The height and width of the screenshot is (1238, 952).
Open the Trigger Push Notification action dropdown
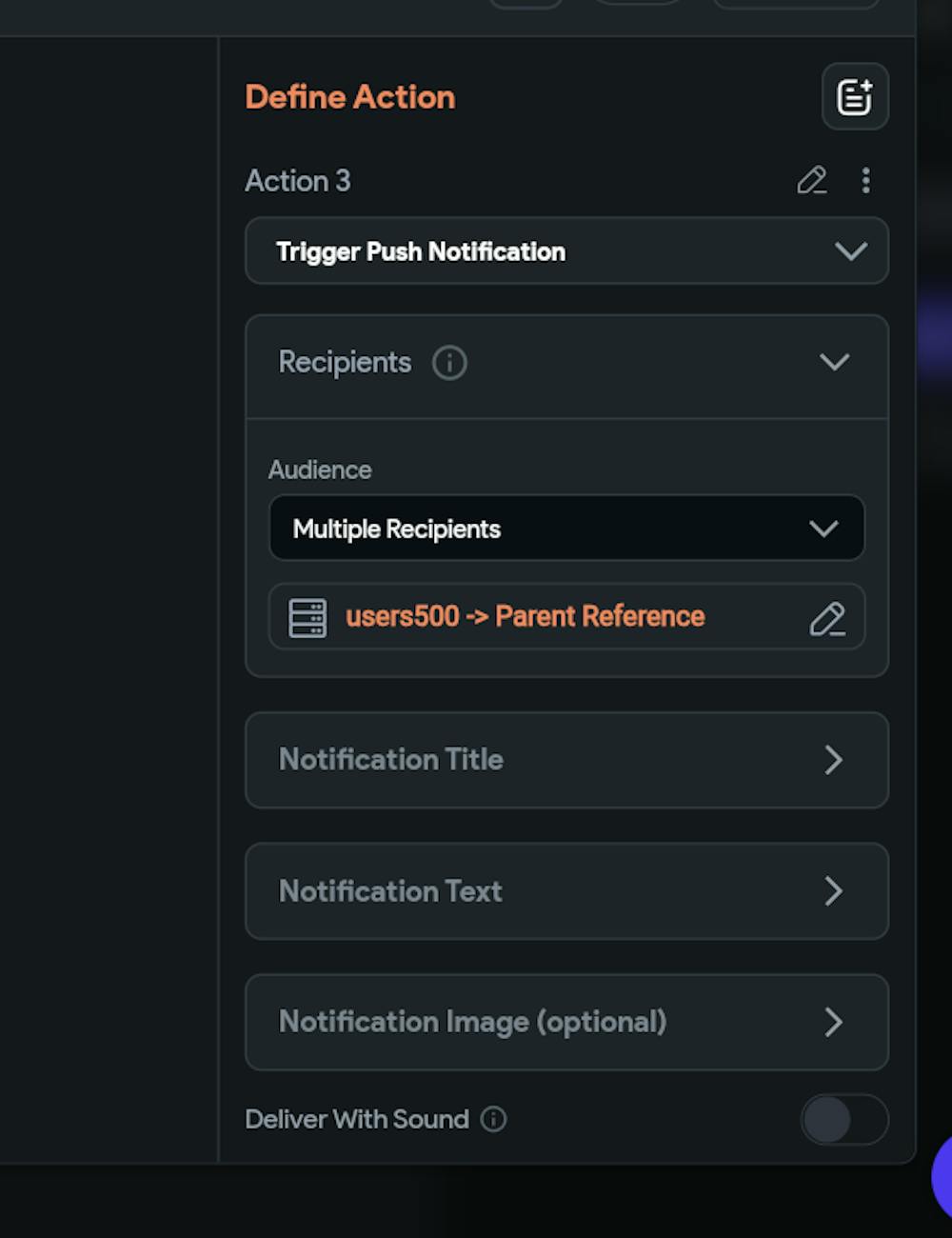point(566,251)
